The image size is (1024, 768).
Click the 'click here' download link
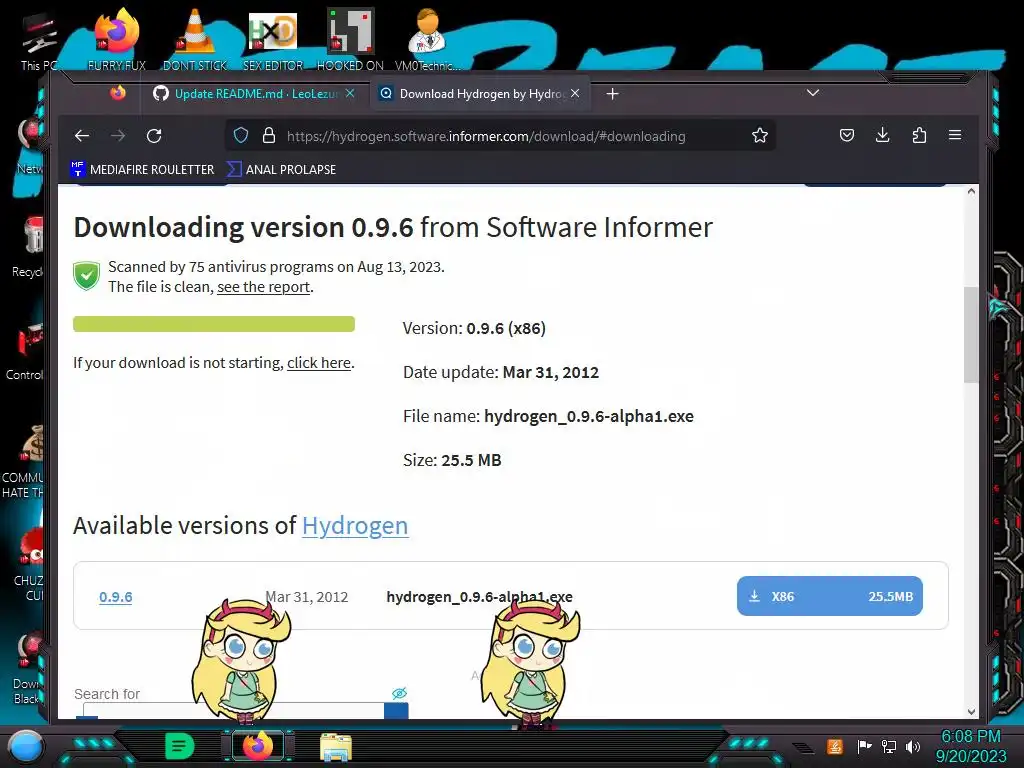click(319, 362)
